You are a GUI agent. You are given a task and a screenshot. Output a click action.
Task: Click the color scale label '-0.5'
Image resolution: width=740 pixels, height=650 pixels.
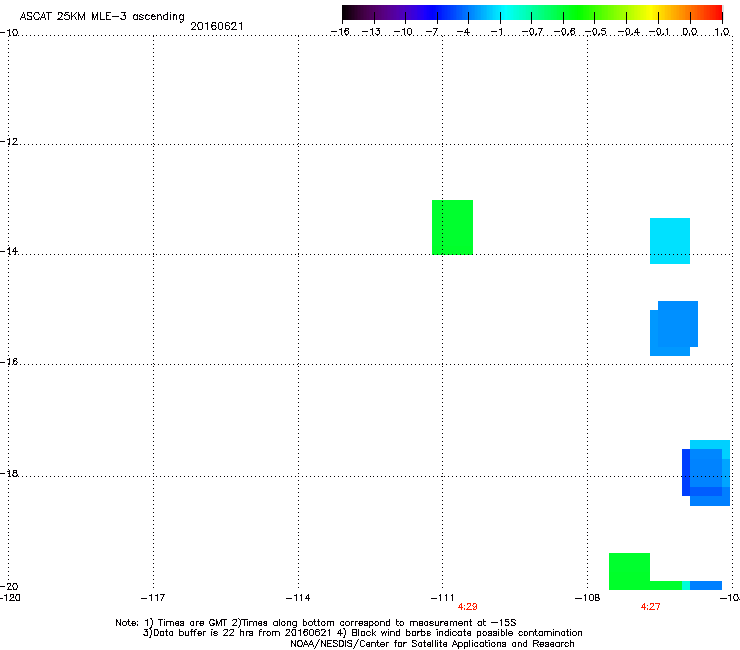596,32
